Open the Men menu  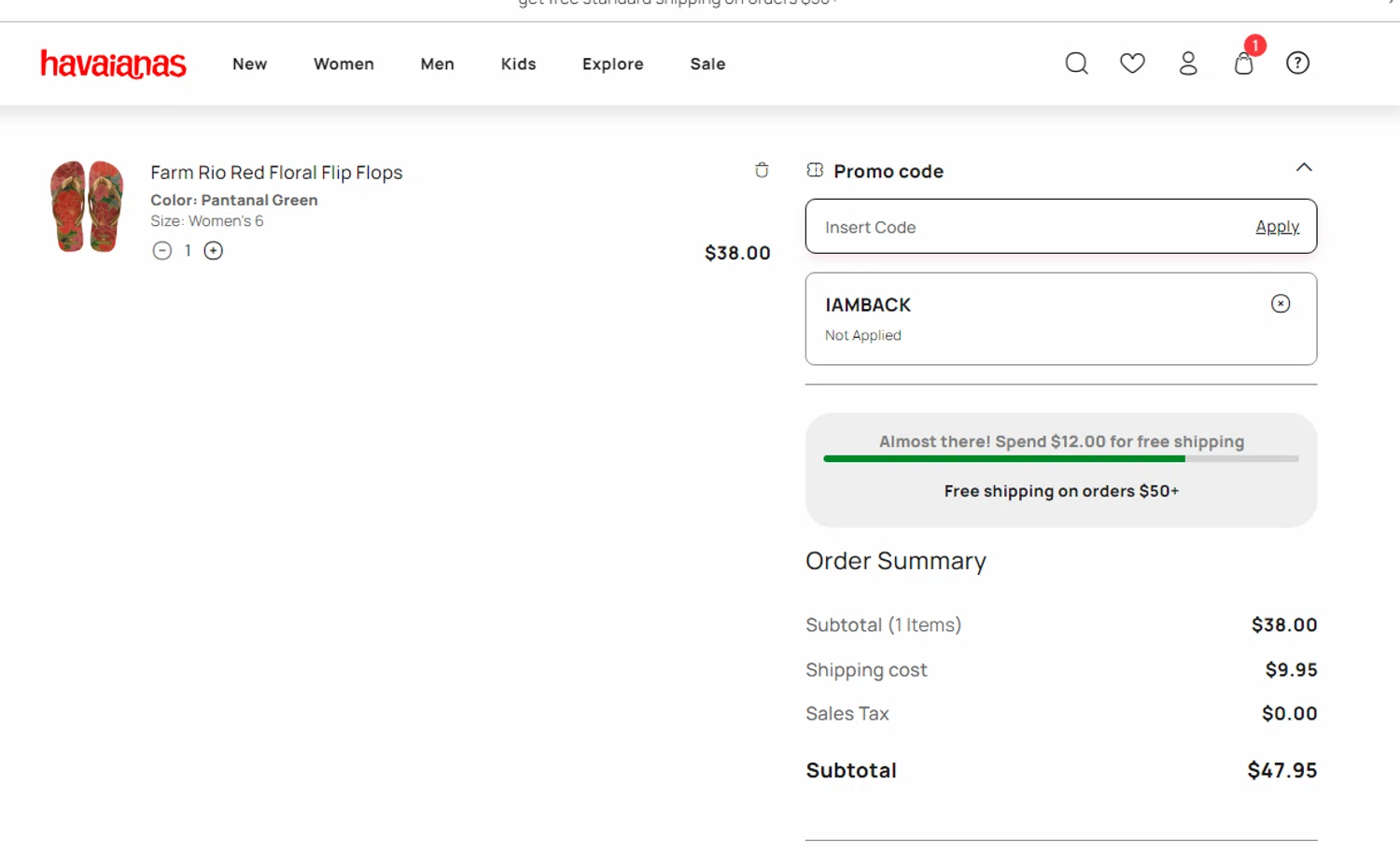437,63
